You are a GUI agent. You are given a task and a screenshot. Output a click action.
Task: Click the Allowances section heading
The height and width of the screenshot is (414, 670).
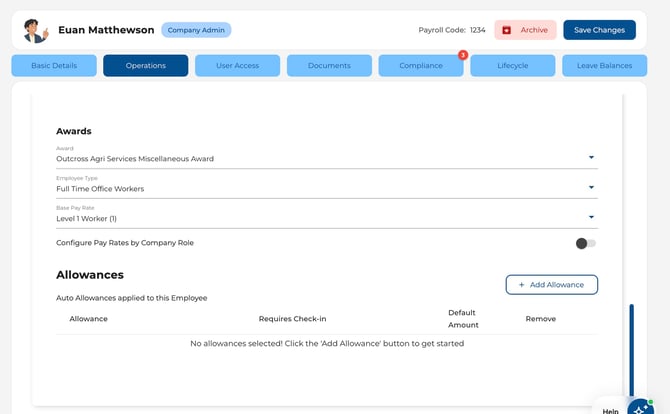pos(90,275)
